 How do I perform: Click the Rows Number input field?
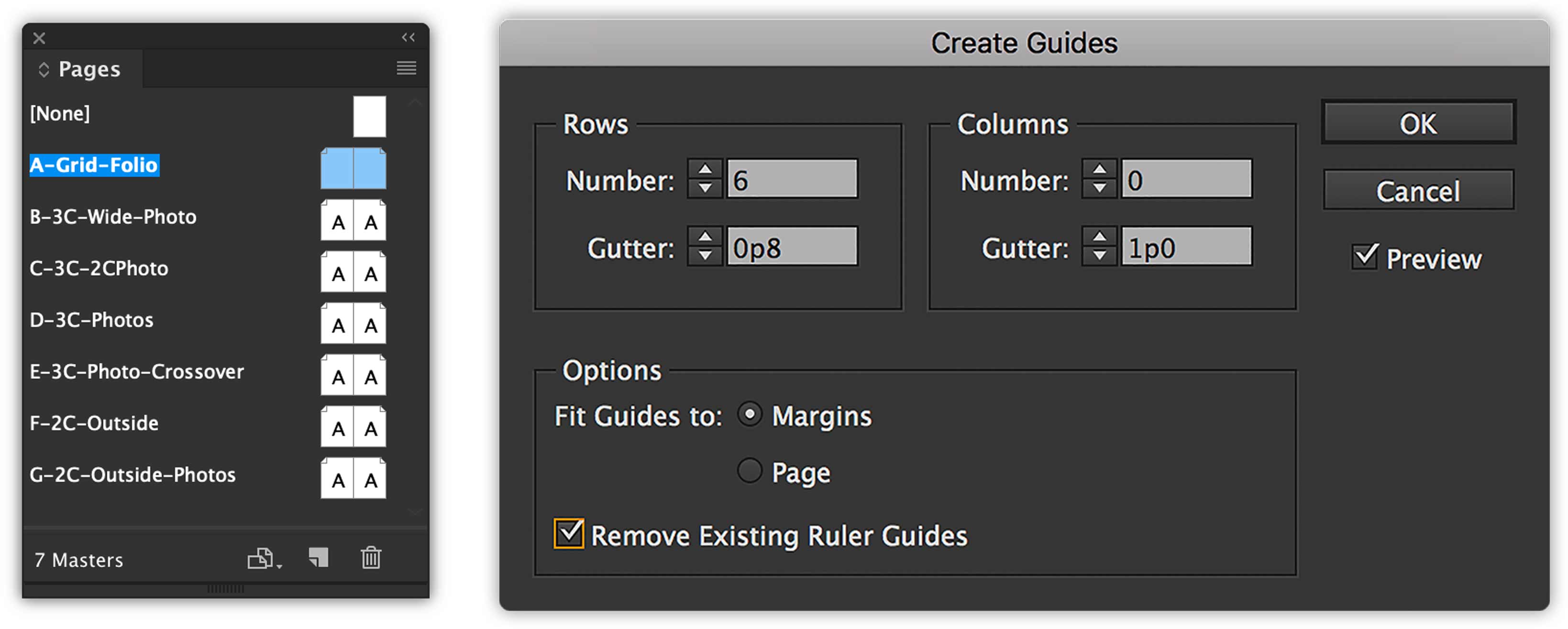792,179
